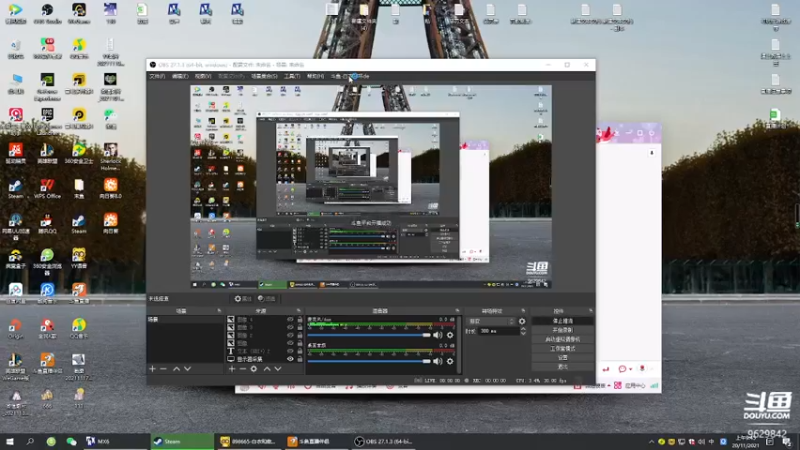This screenshot has height=450, width=800.
Task: Switch to Steam taskbar button
Action: pyautogui.click(x=182, y=441)
